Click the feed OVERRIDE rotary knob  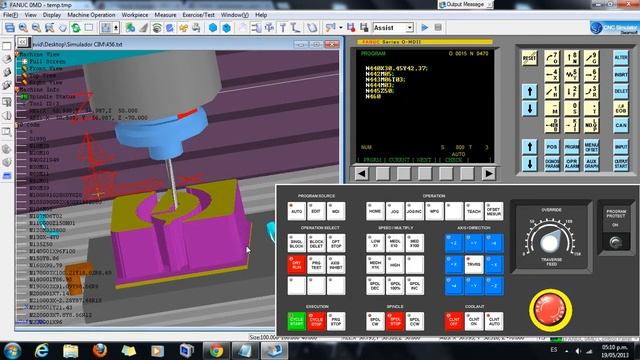click(550, 242)
